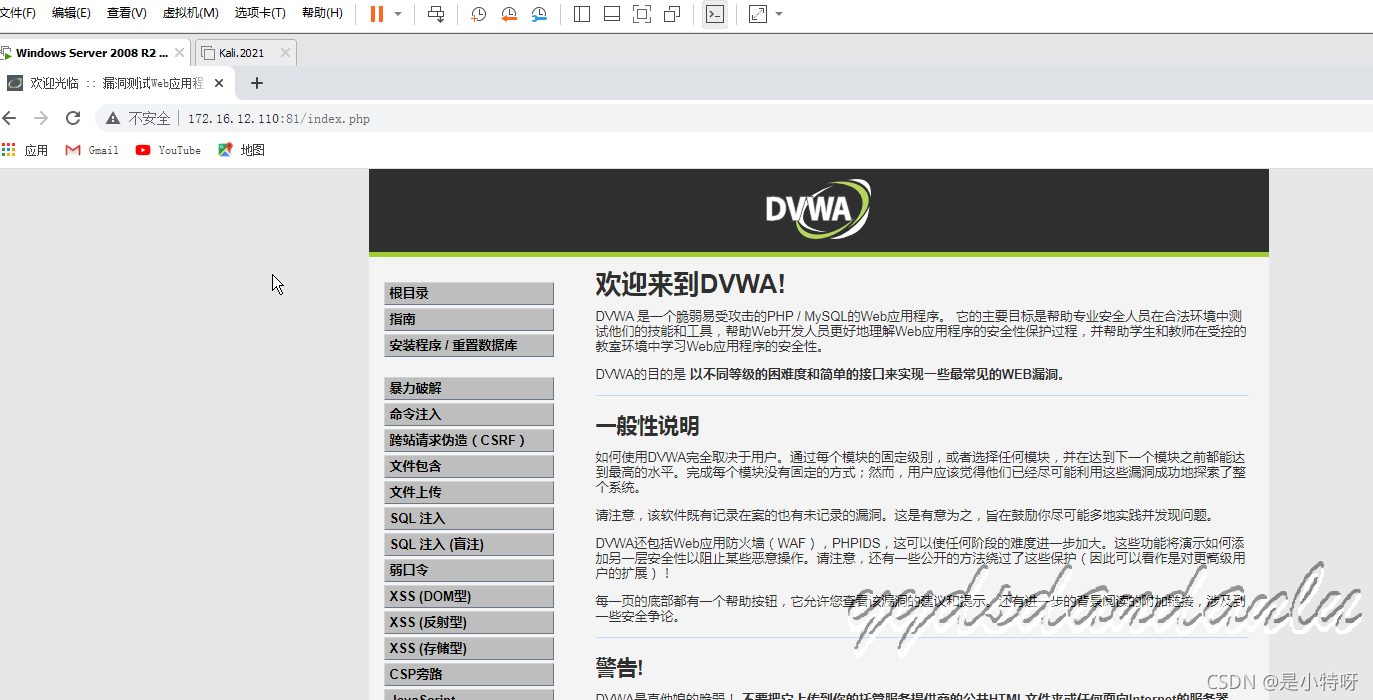The width and height of the screenshot is (1373, 700).
Task: Open the 编辑(E) menu
Action: click(x=71, y=13)
